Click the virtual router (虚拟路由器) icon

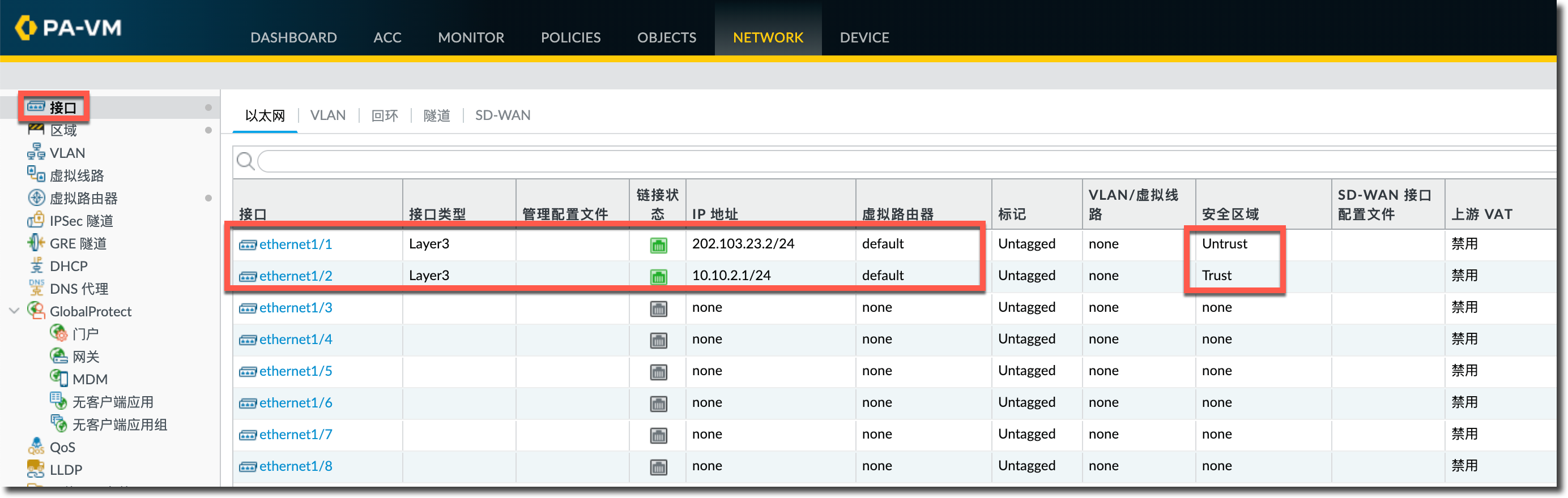36,198
